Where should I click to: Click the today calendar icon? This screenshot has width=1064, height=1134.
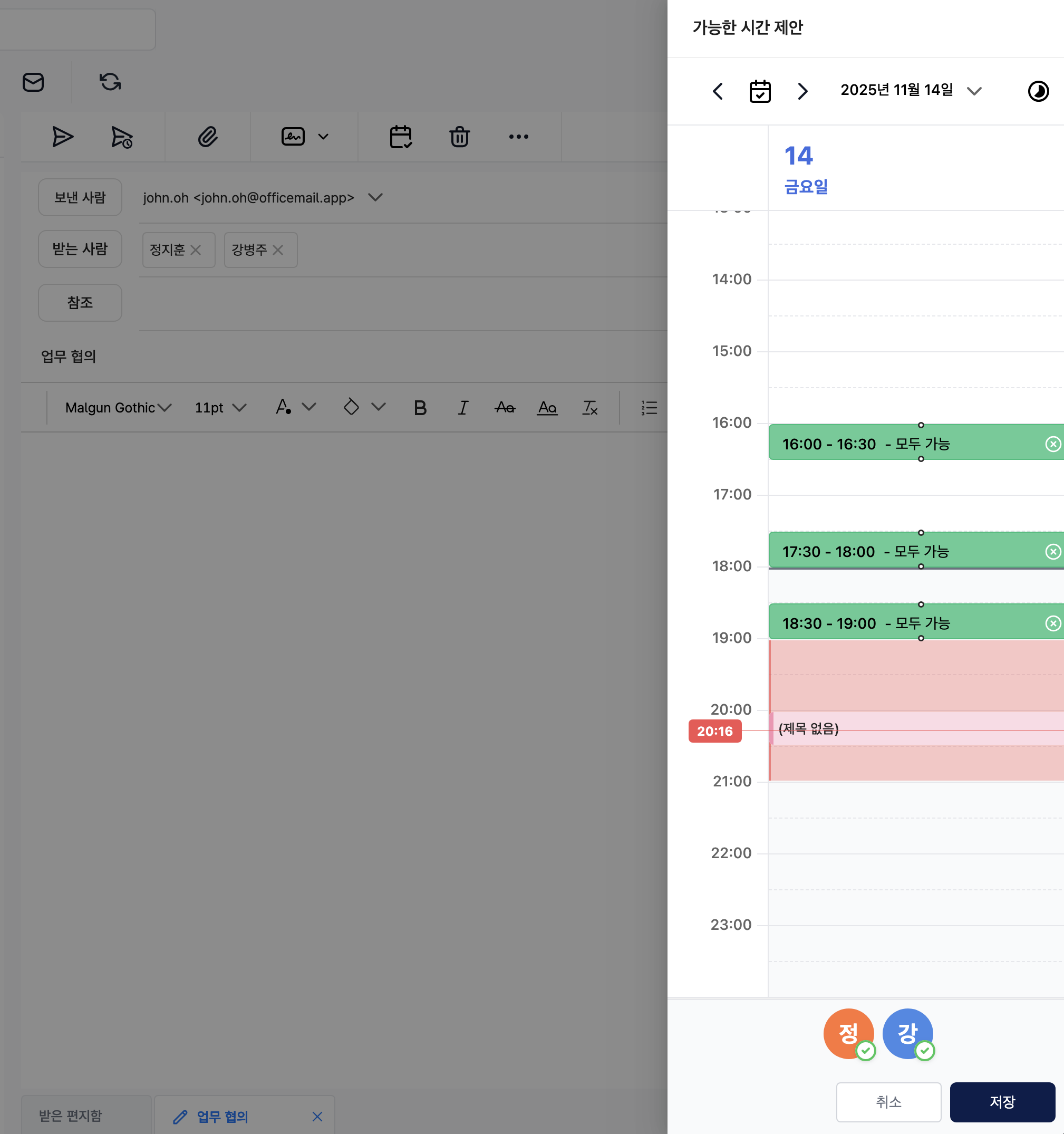point(760,91)
